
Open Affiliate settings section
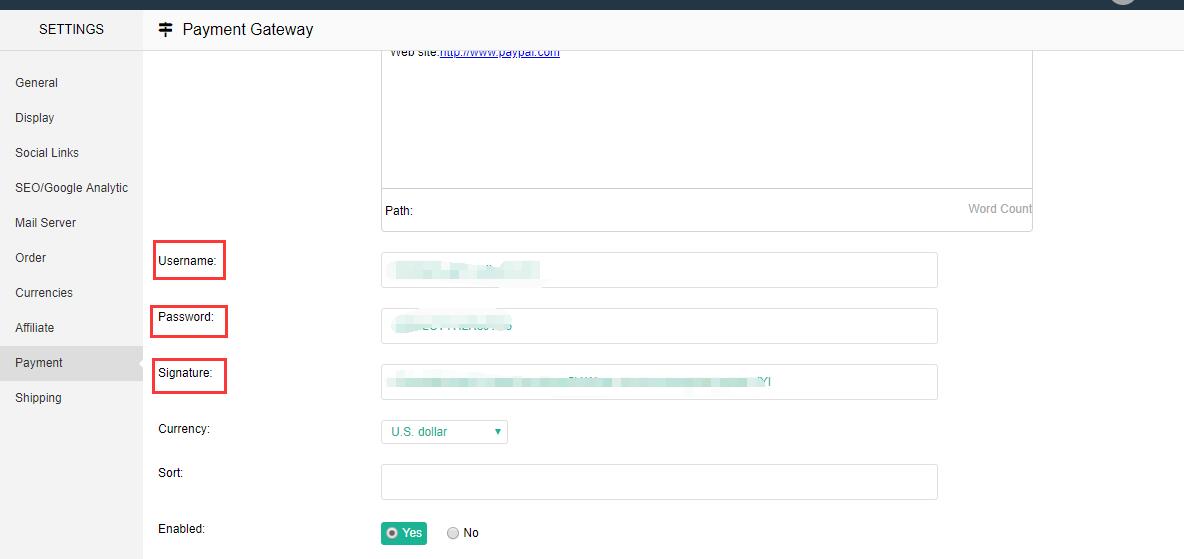pyautogui.click(x=35, y=328)
